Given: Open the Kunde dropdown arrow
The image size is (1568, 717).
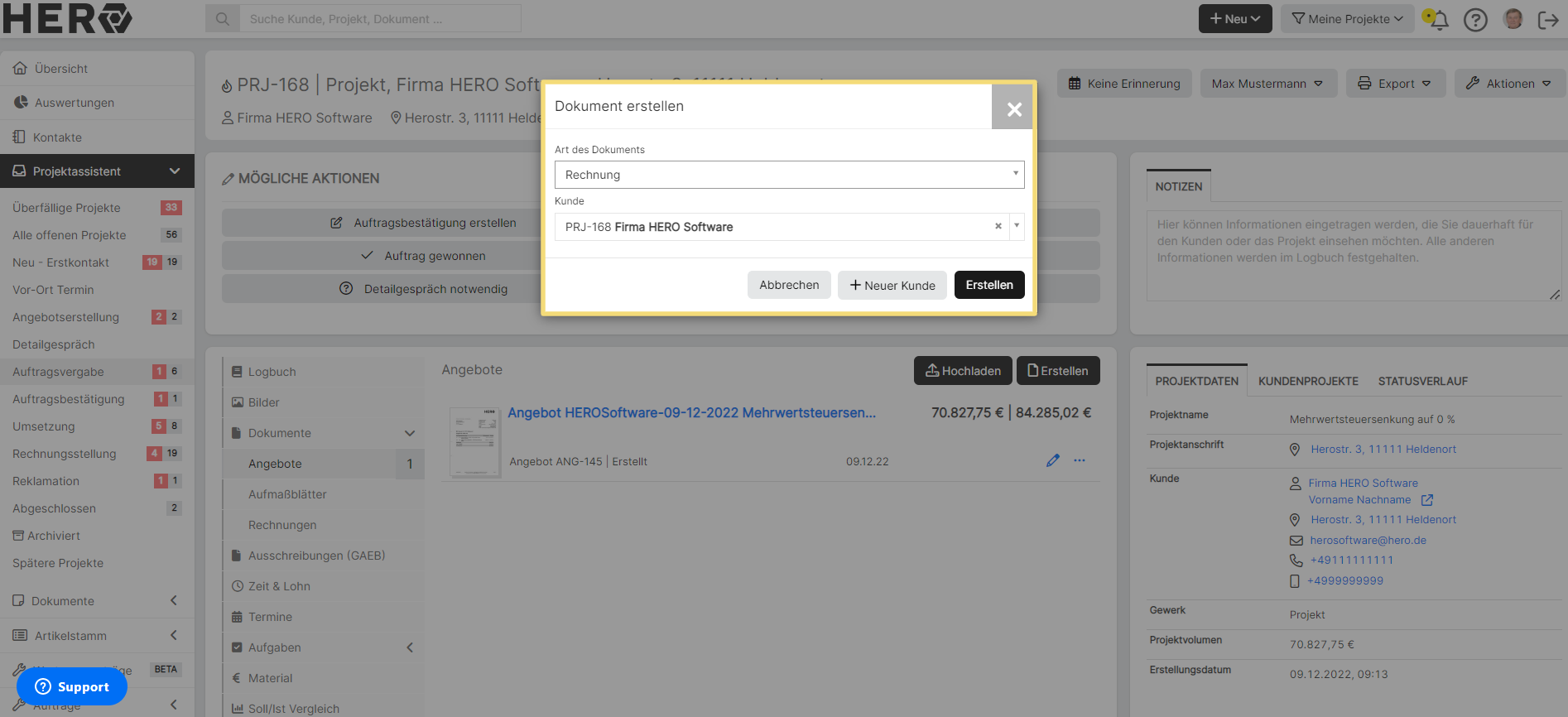Looking at the screenshot, I should (1017, 226).
